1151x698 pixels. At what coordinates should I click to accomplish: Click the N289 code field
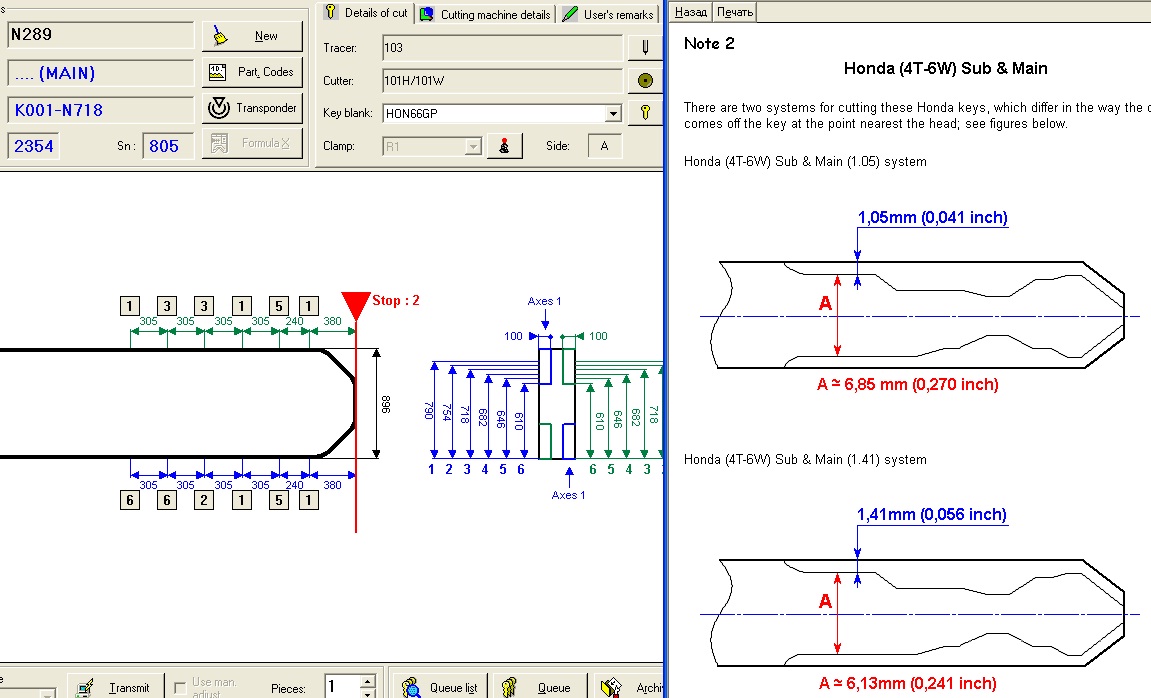click(101, 34)
